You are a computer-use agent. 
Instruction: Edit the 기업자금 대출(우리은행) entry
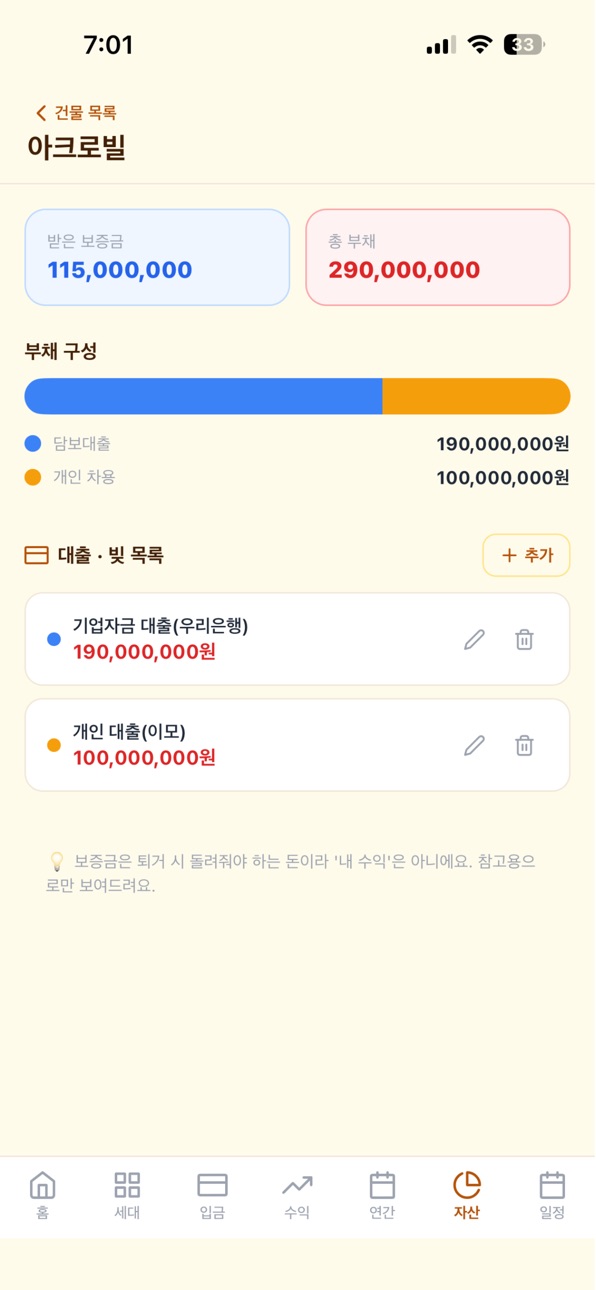[x=474, y=639]
